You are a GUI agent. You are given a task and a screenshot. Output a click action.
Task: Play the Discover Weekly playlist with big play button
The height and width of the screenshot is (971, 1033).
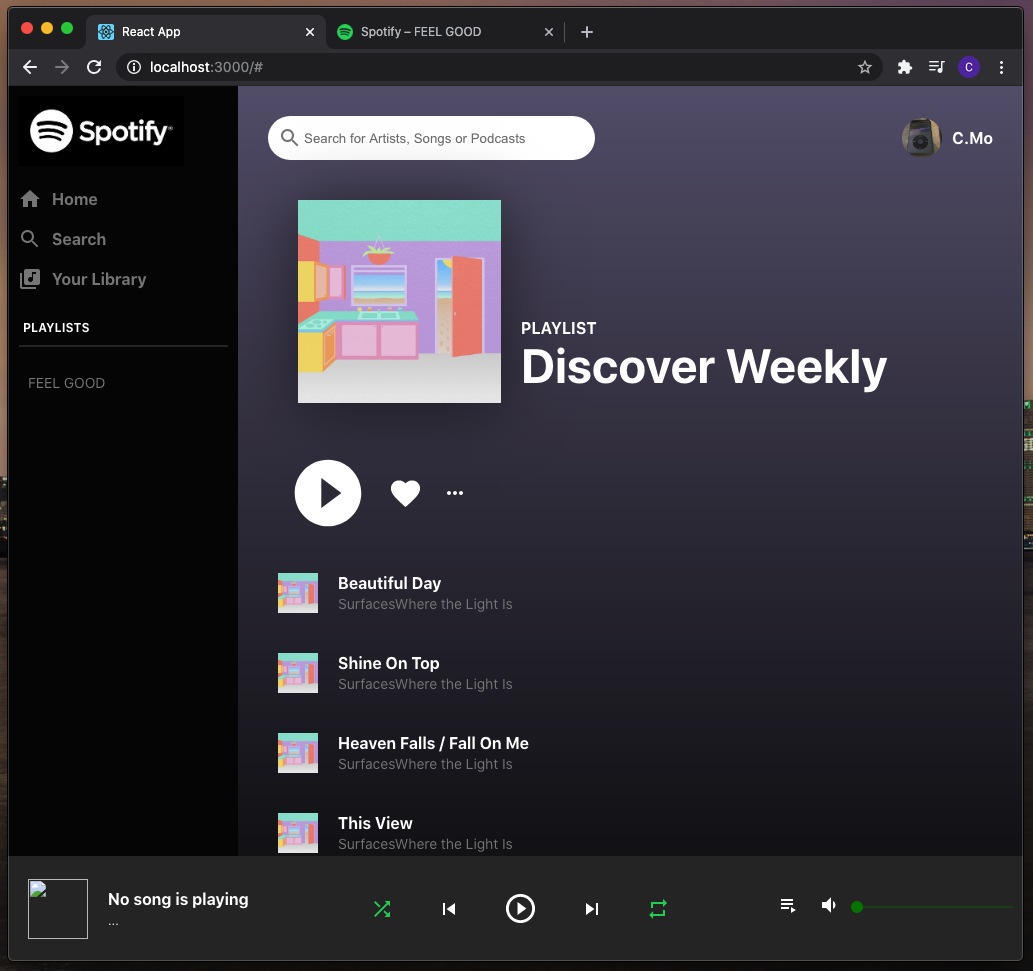[x=327, y=493]
